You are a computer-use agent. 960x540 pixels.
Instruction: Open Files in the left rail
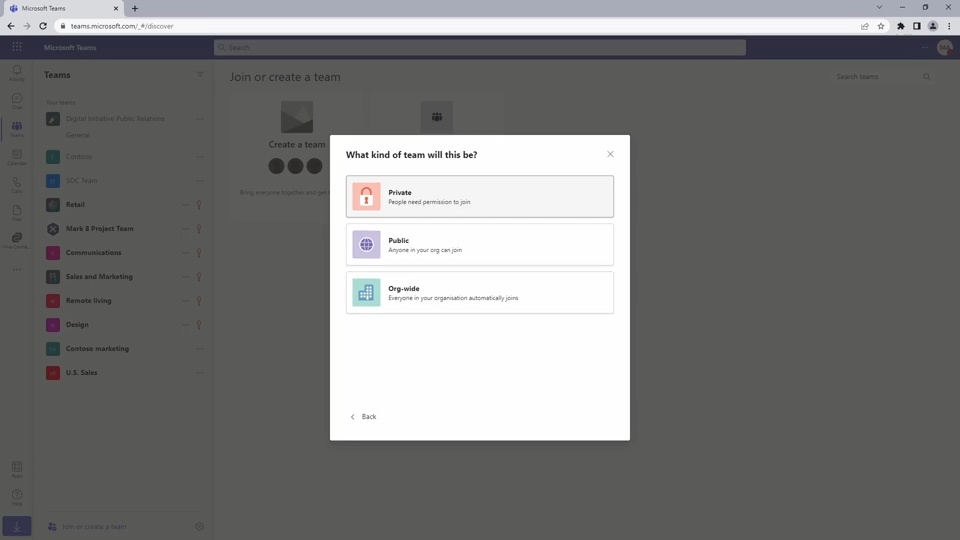click(x=17, y=213)
